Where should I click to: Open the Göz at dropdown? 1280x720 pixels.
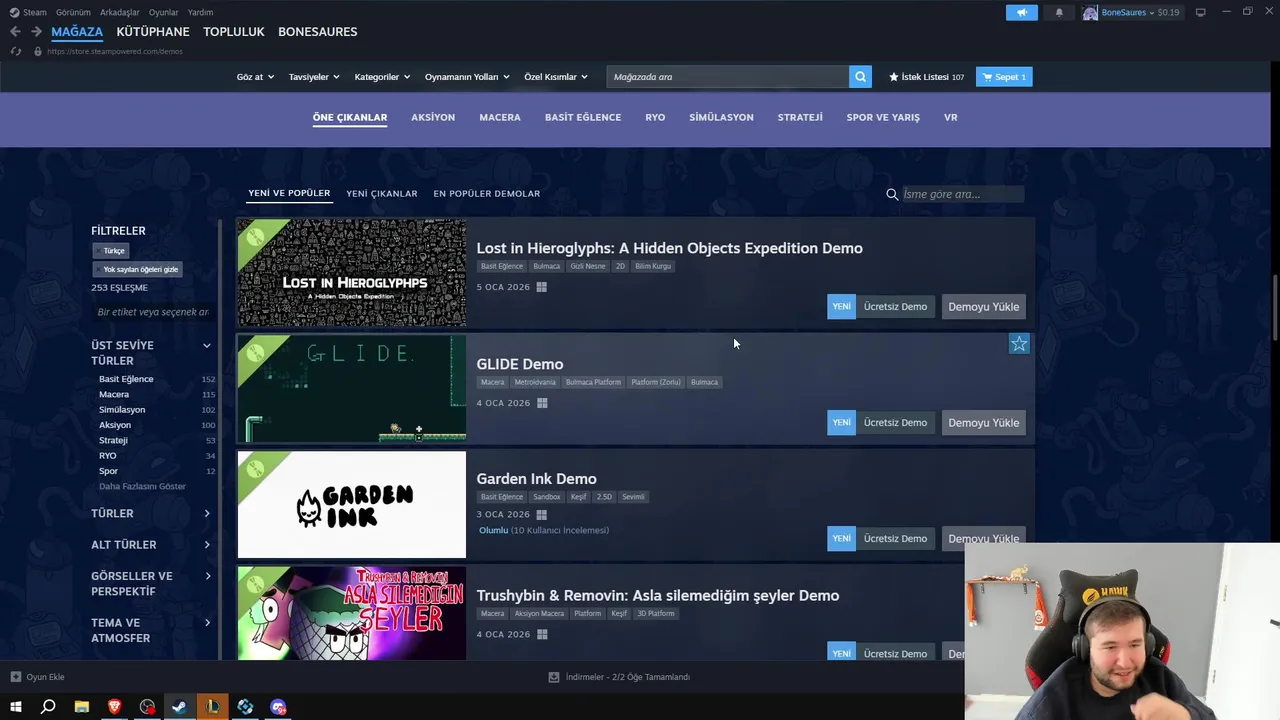pyautogui.click(x=255, y=77)
